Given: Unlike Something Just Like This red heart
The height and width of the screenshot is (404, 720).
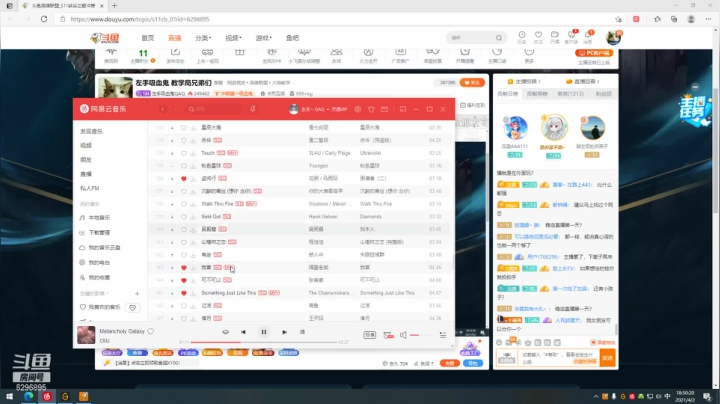Looking at the screenshot, I should point(184,293).
